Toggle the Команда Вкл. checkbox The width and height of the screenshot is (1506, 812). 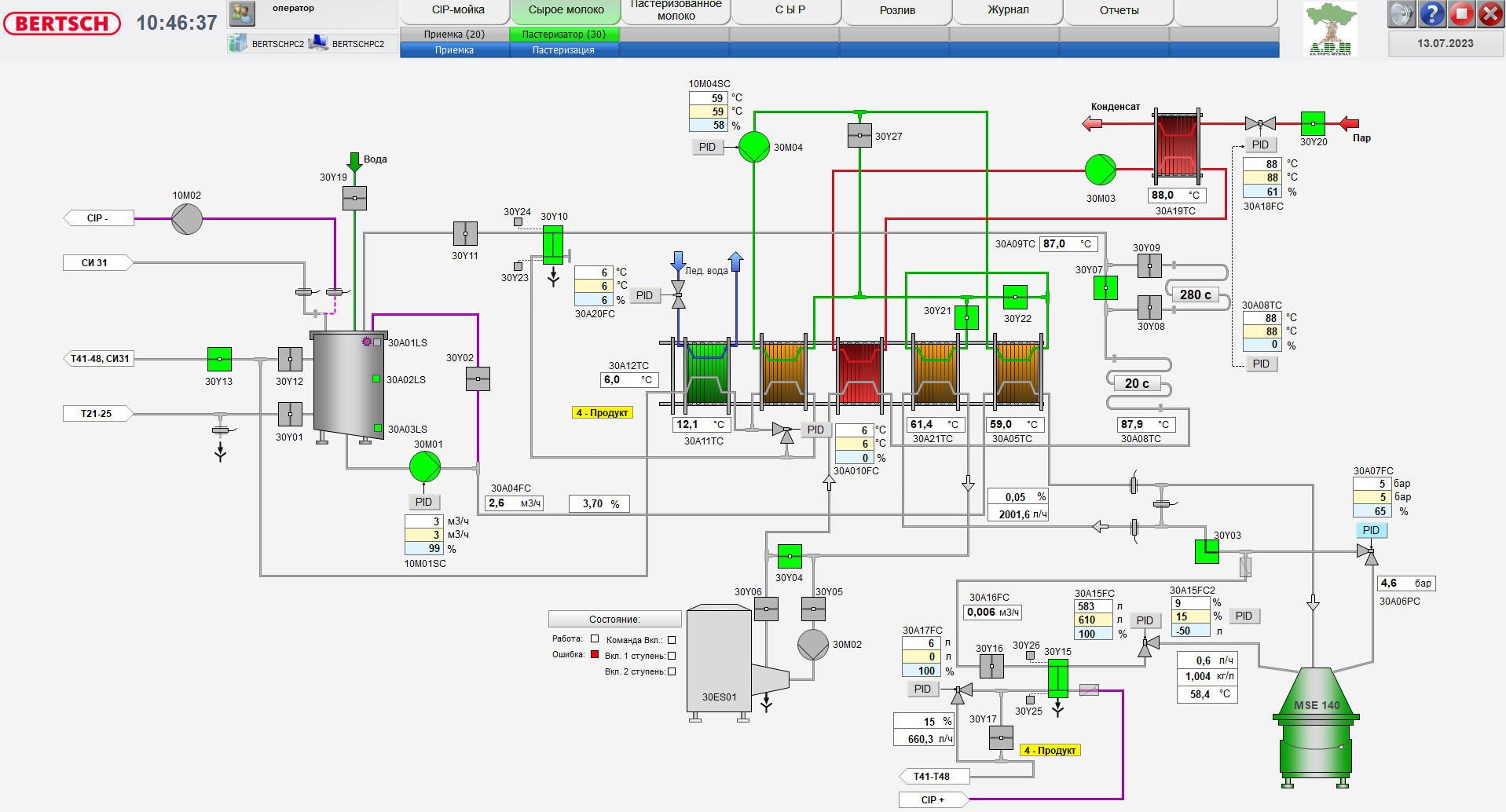click(672, 639)
